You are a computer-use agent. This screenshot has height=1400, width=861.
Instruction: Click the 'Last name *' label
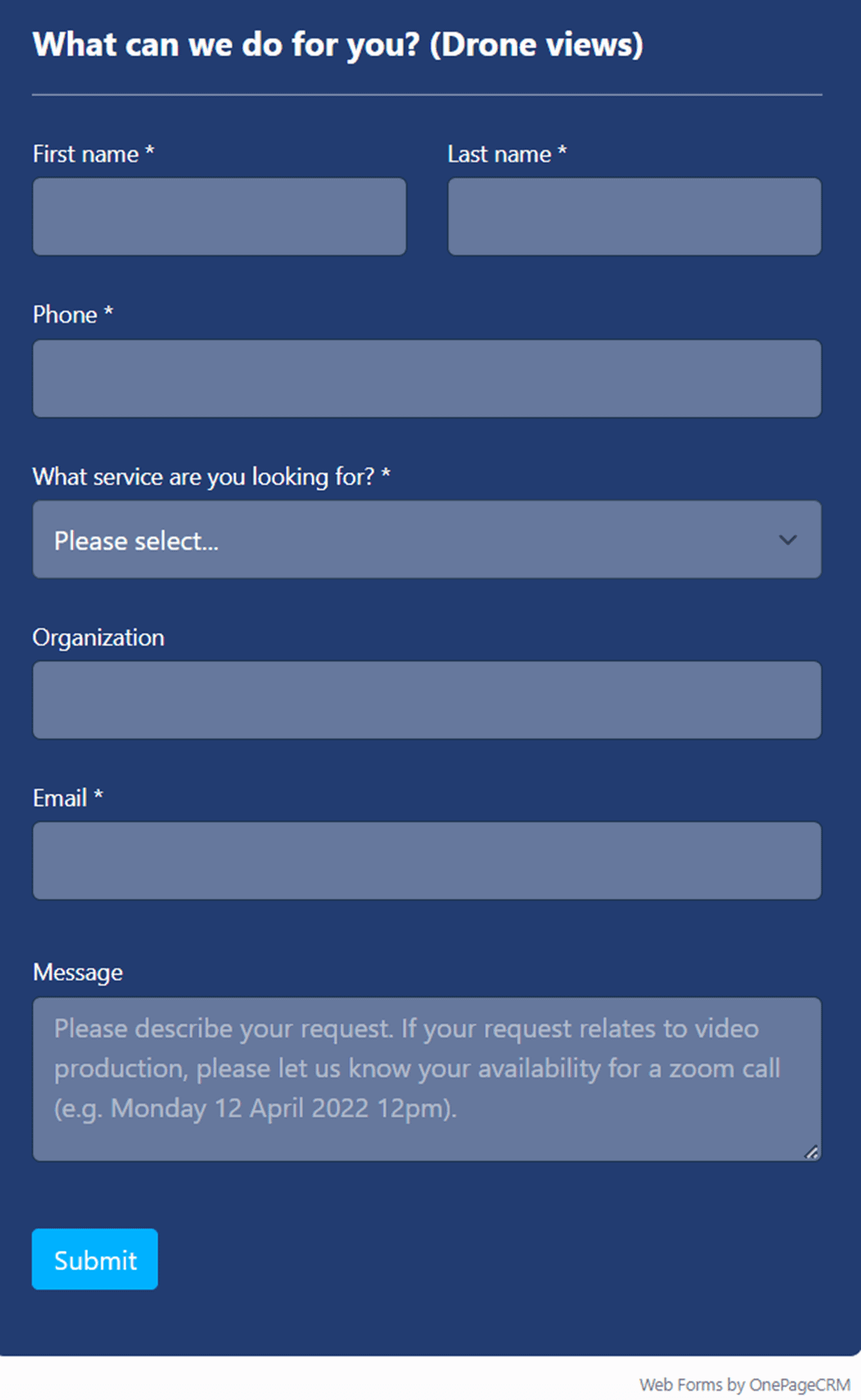(506, 154)
